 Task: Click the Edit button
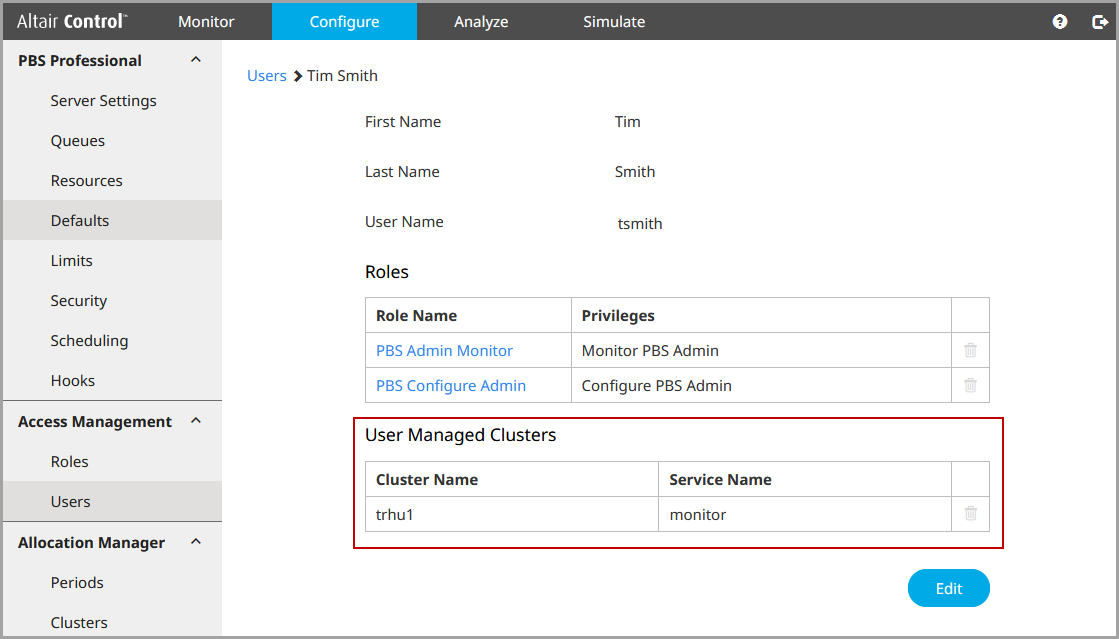(948, 588)
